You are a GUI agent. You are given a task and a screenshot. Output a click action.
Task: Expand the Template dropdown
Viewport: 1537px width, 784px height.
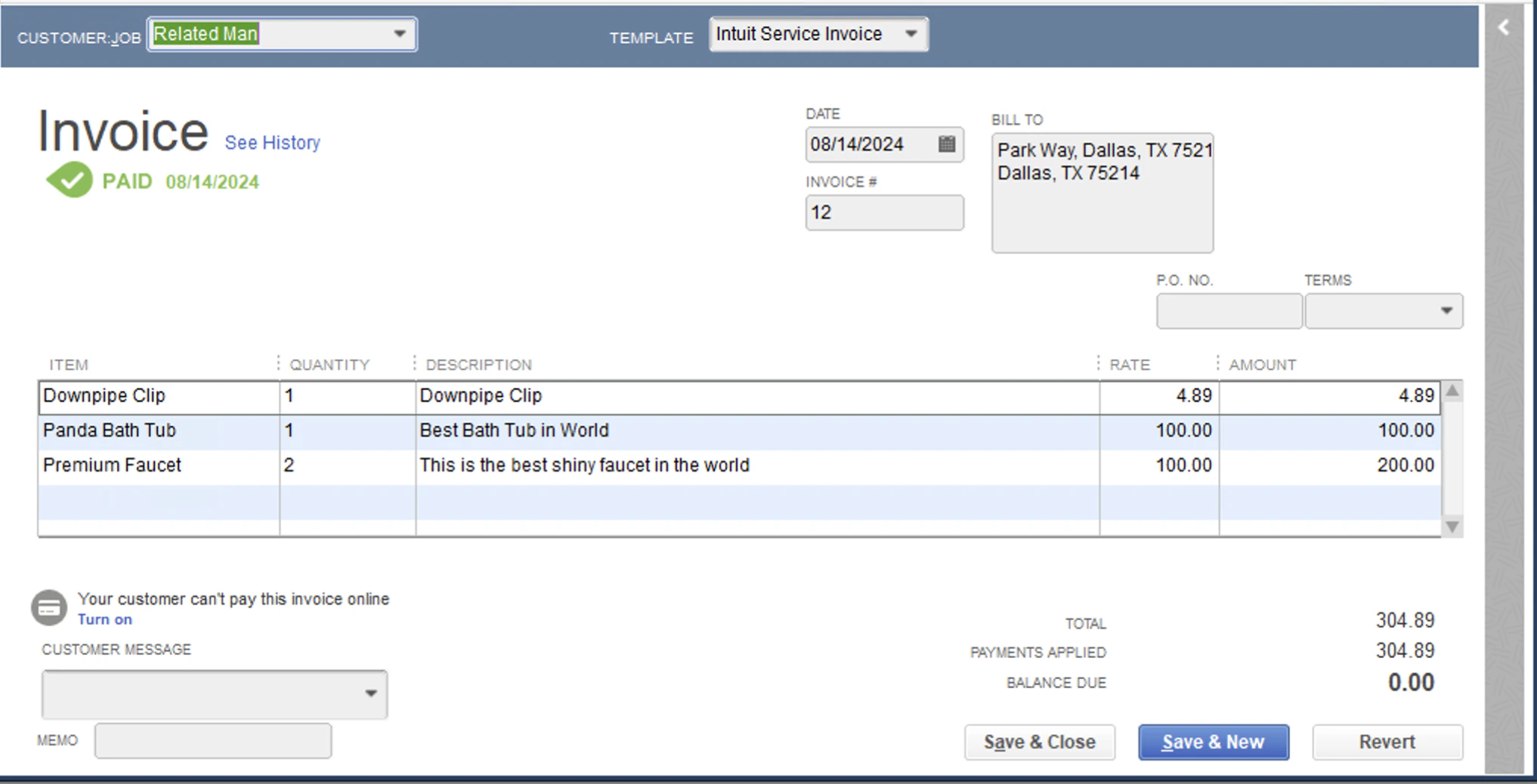coord(911,34)
